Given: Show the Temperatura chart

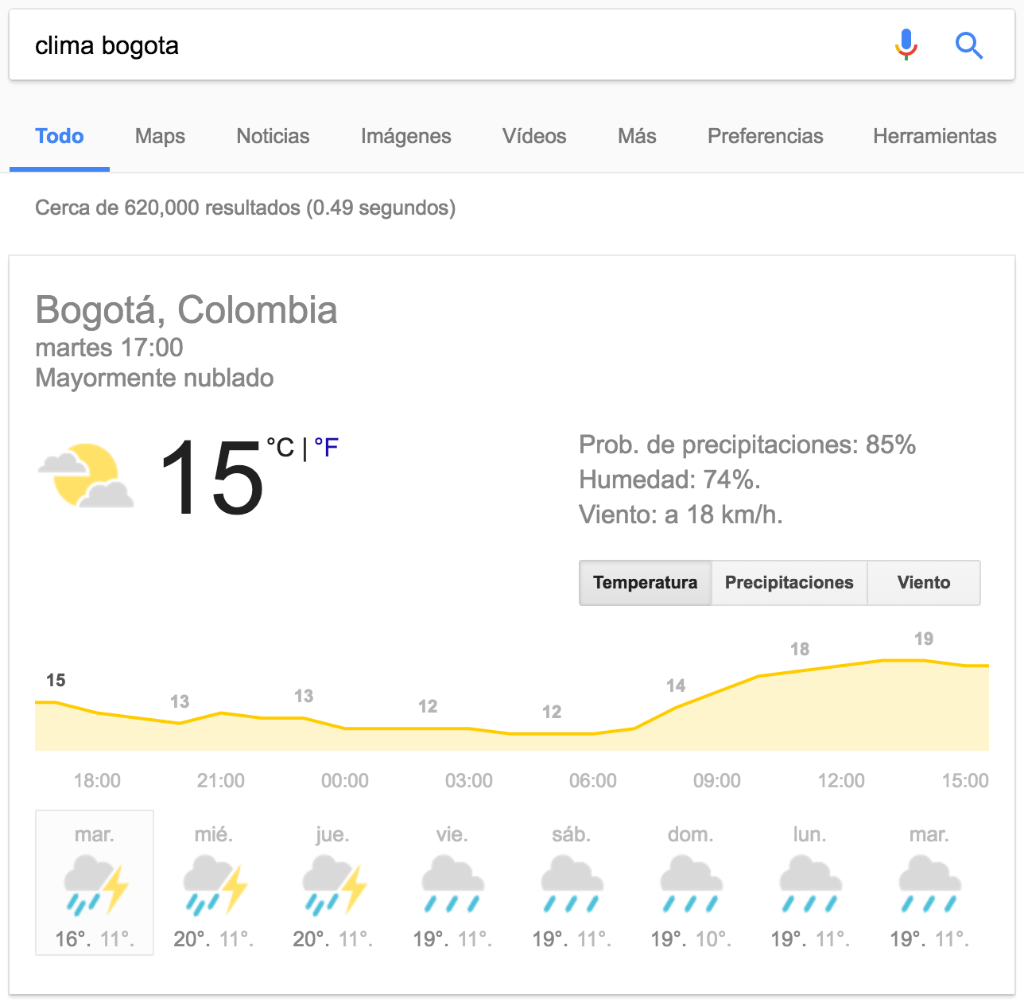Looking at the screenshot, I should (645, 583).
